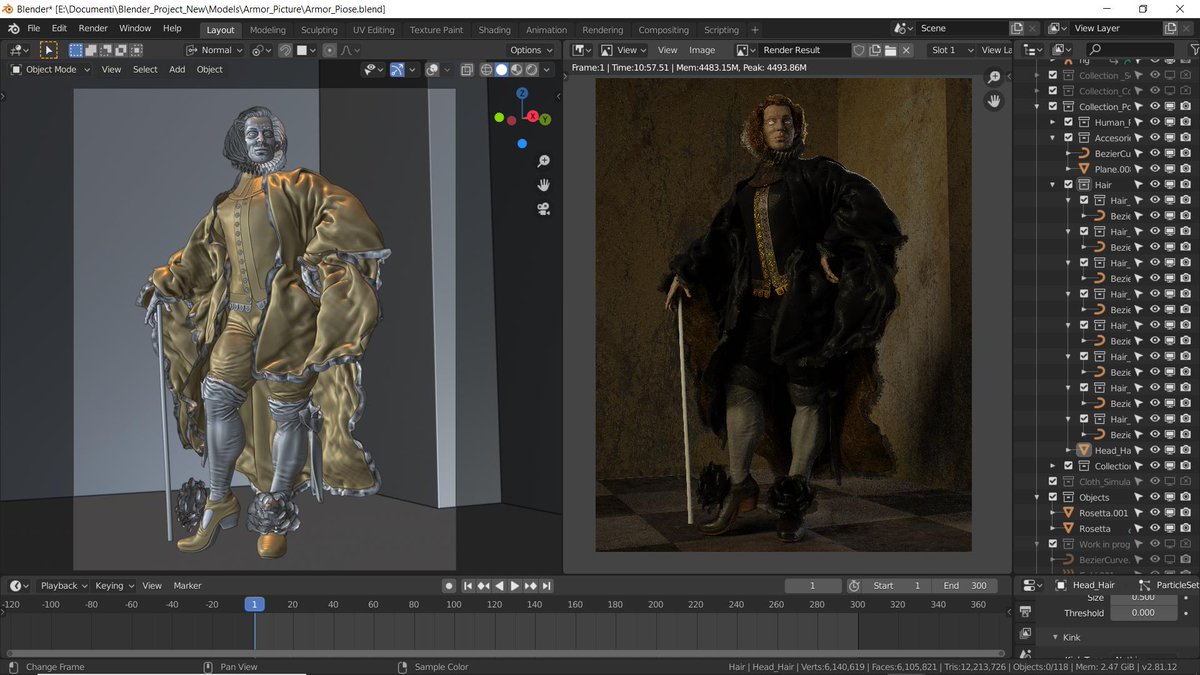The image size is (1200, 675).
Task: Toggle the viewport camera view icon
Action: click(x=543, y=209)
